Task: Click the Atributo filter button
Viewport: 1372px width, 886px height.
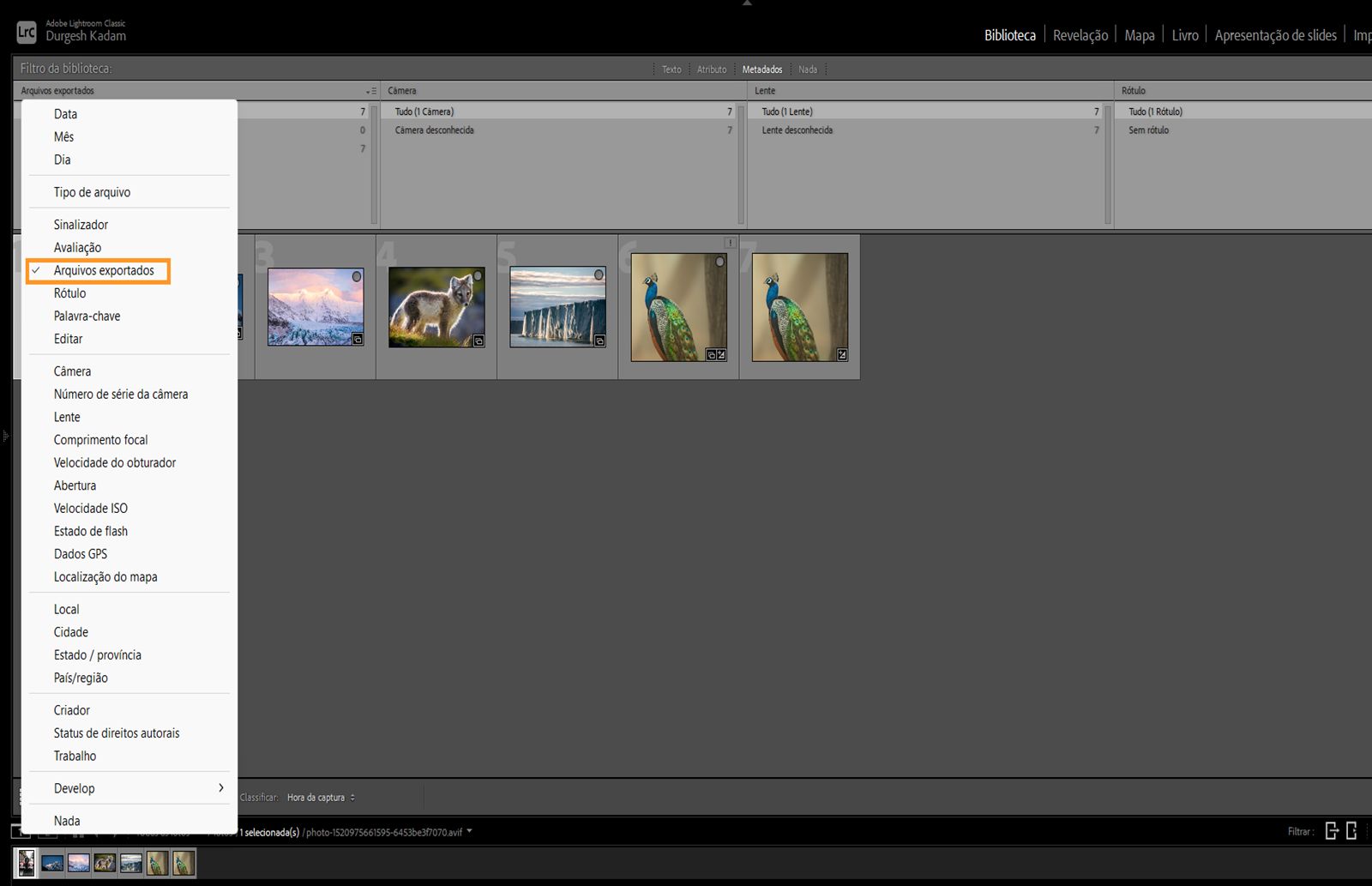Action: click(711, 69)
